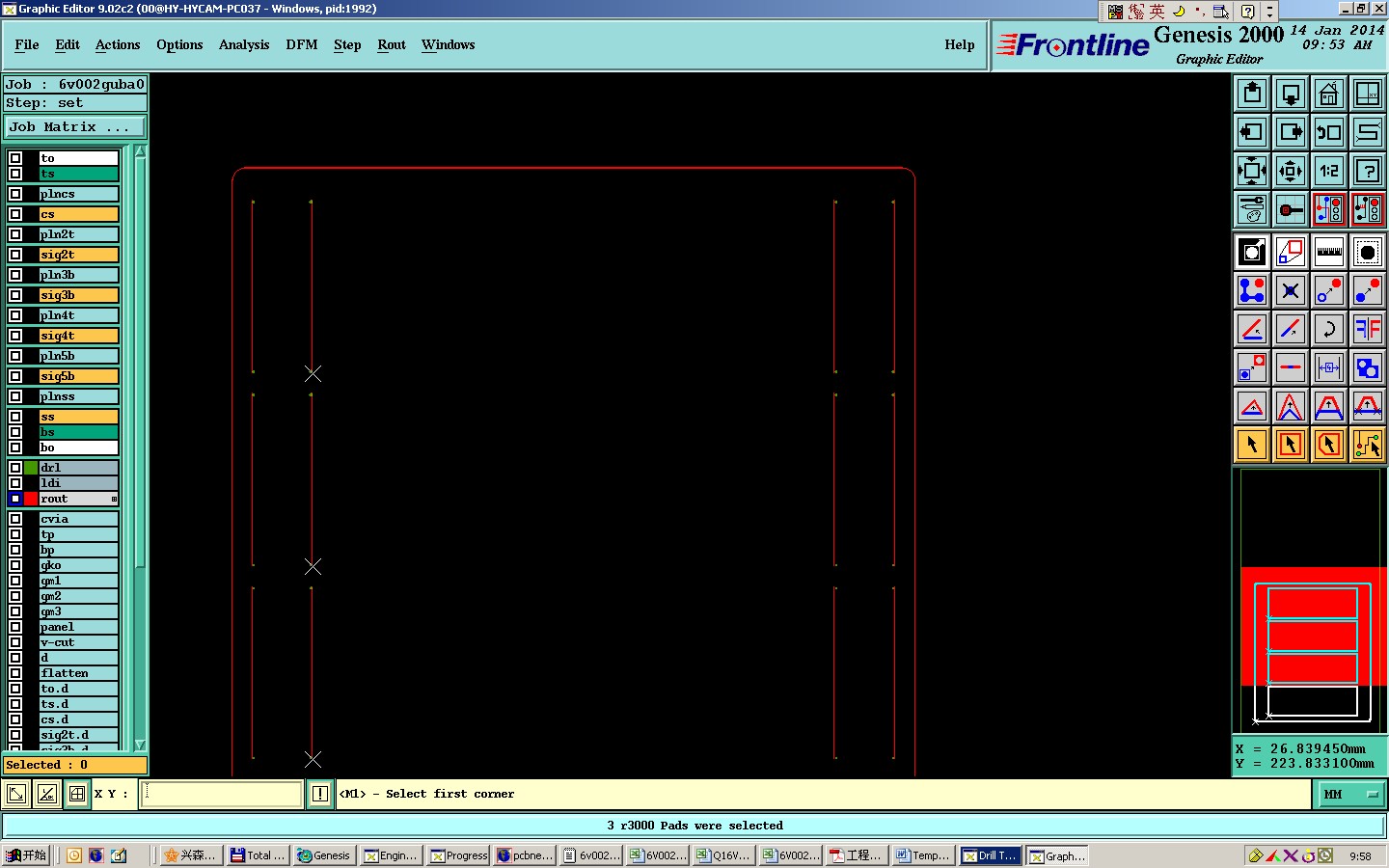This screenshot has height=868, width=1389.
Task: Open the Total ... taskbar item
Action: click(257, 855)
